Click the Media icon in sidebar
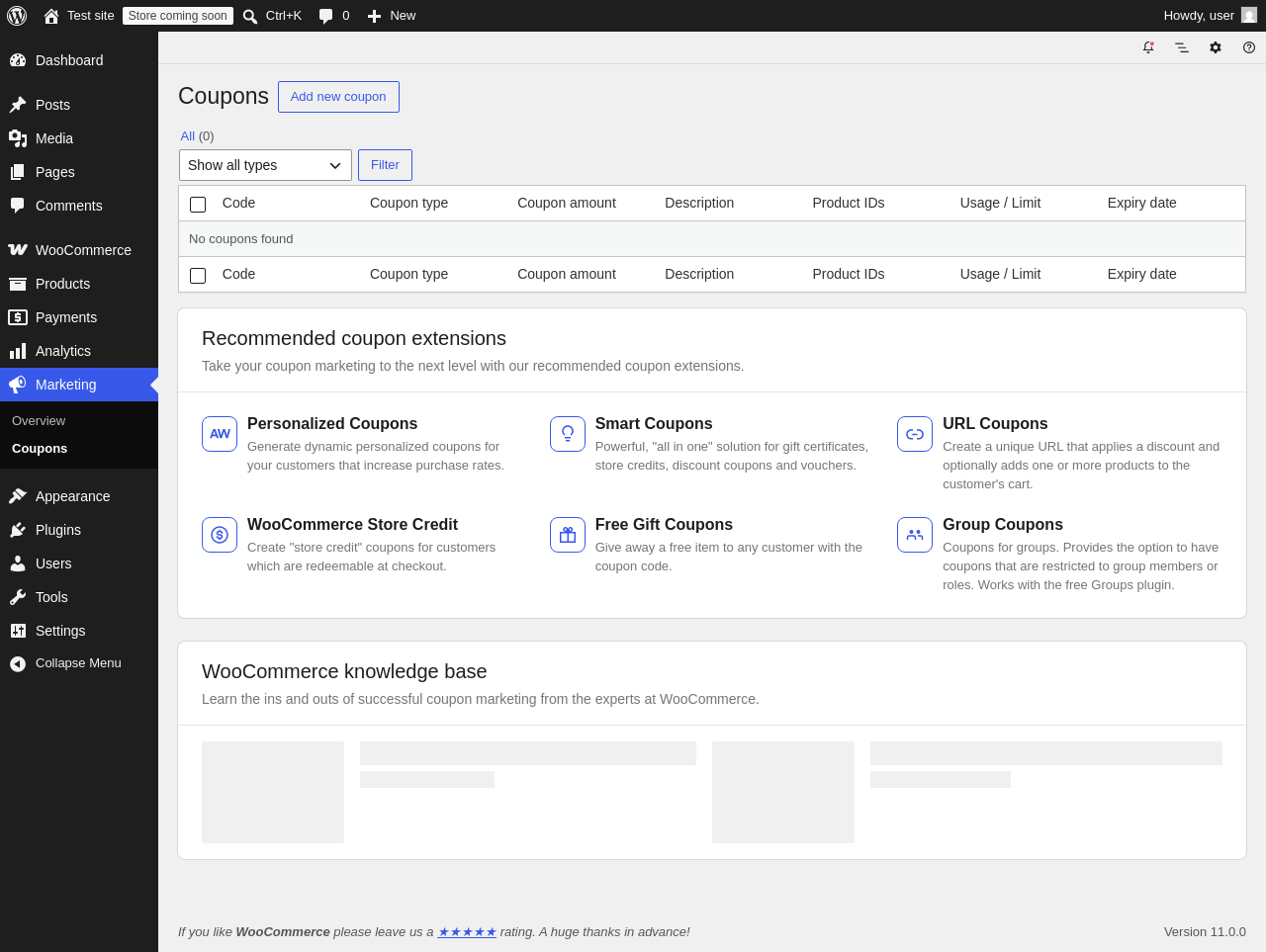 (18, 138)
